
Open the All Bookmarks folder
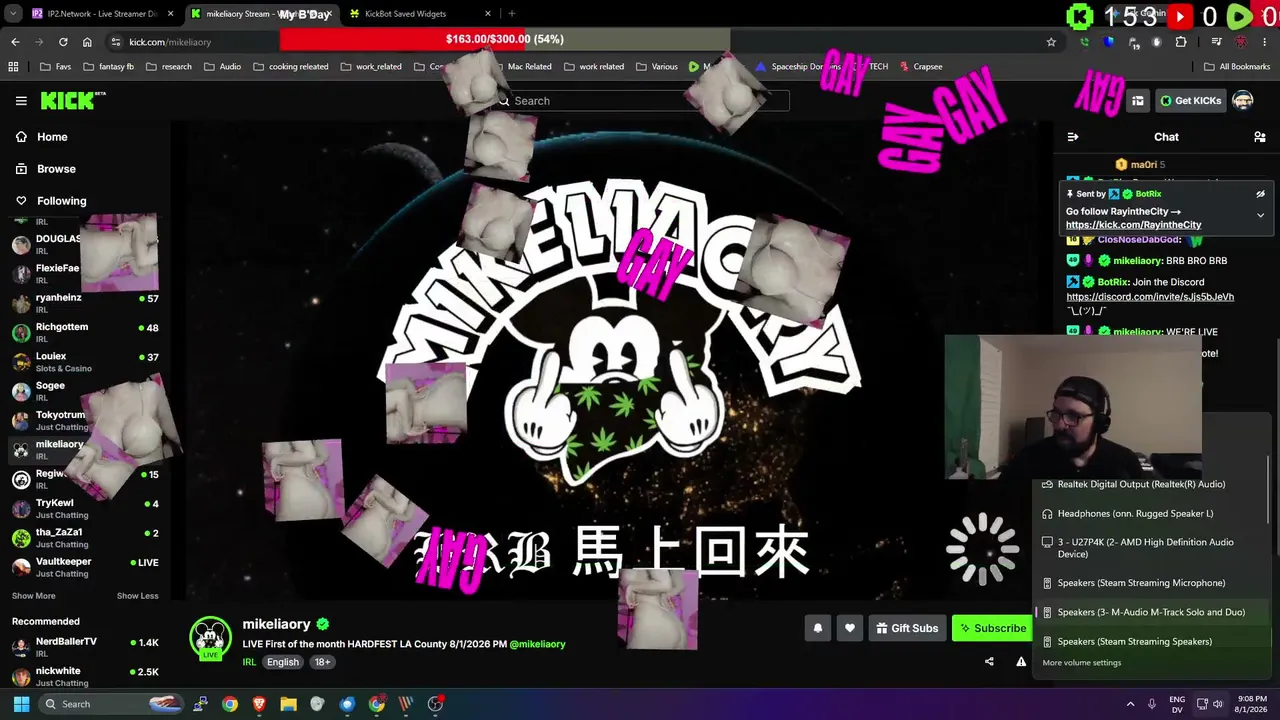tap(1237, 67)
